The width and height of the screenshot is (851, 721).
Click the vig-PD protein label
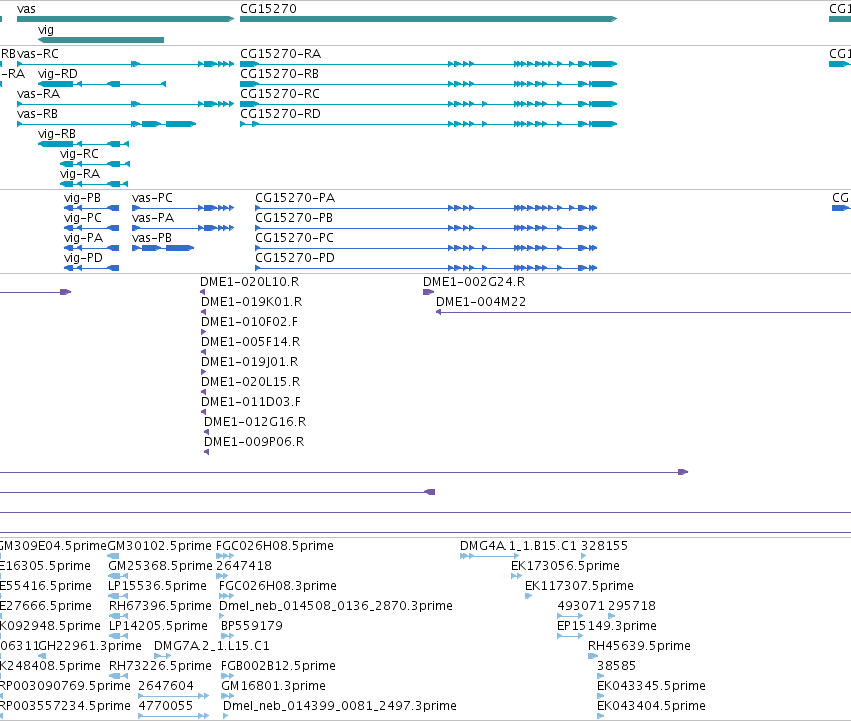click(x=84, y=258)
